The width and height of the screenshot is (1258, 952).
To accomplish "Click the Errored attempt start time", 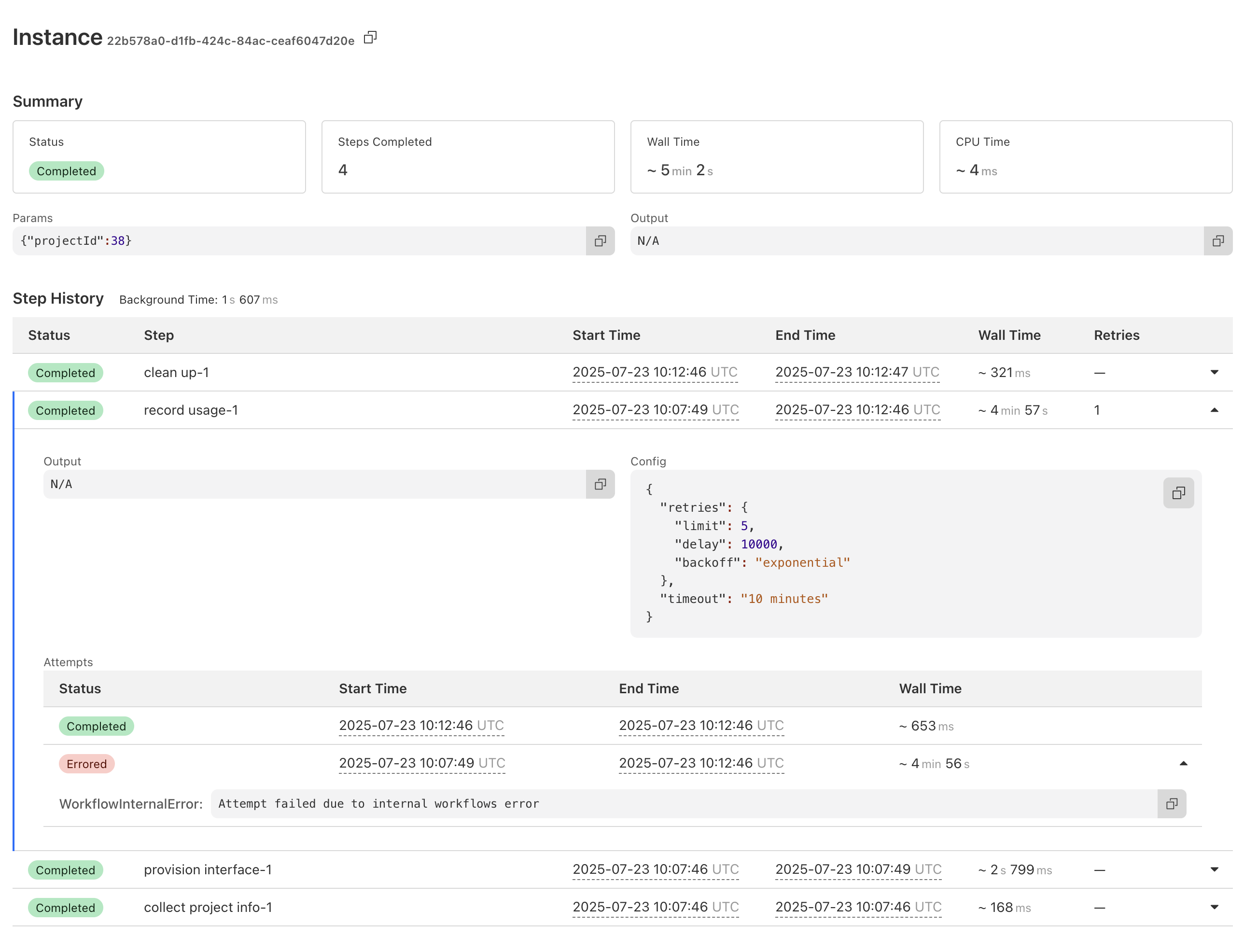I will [421, 763].
